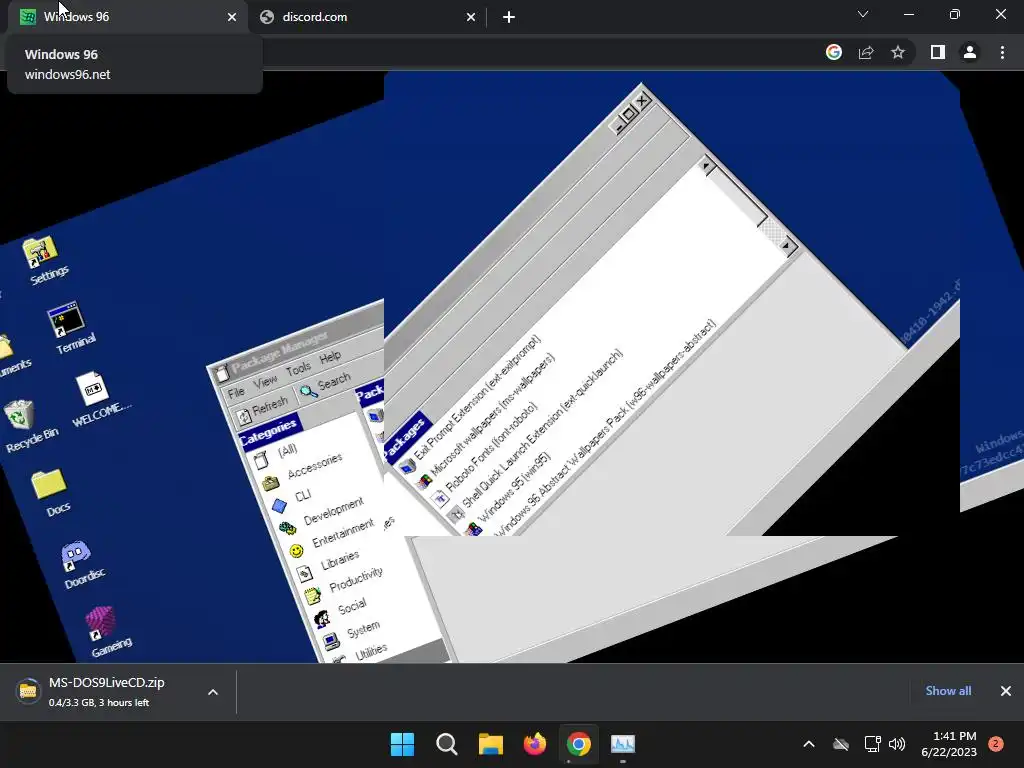Select the System category
This screenshot has height=768, width=1024.
351,635
